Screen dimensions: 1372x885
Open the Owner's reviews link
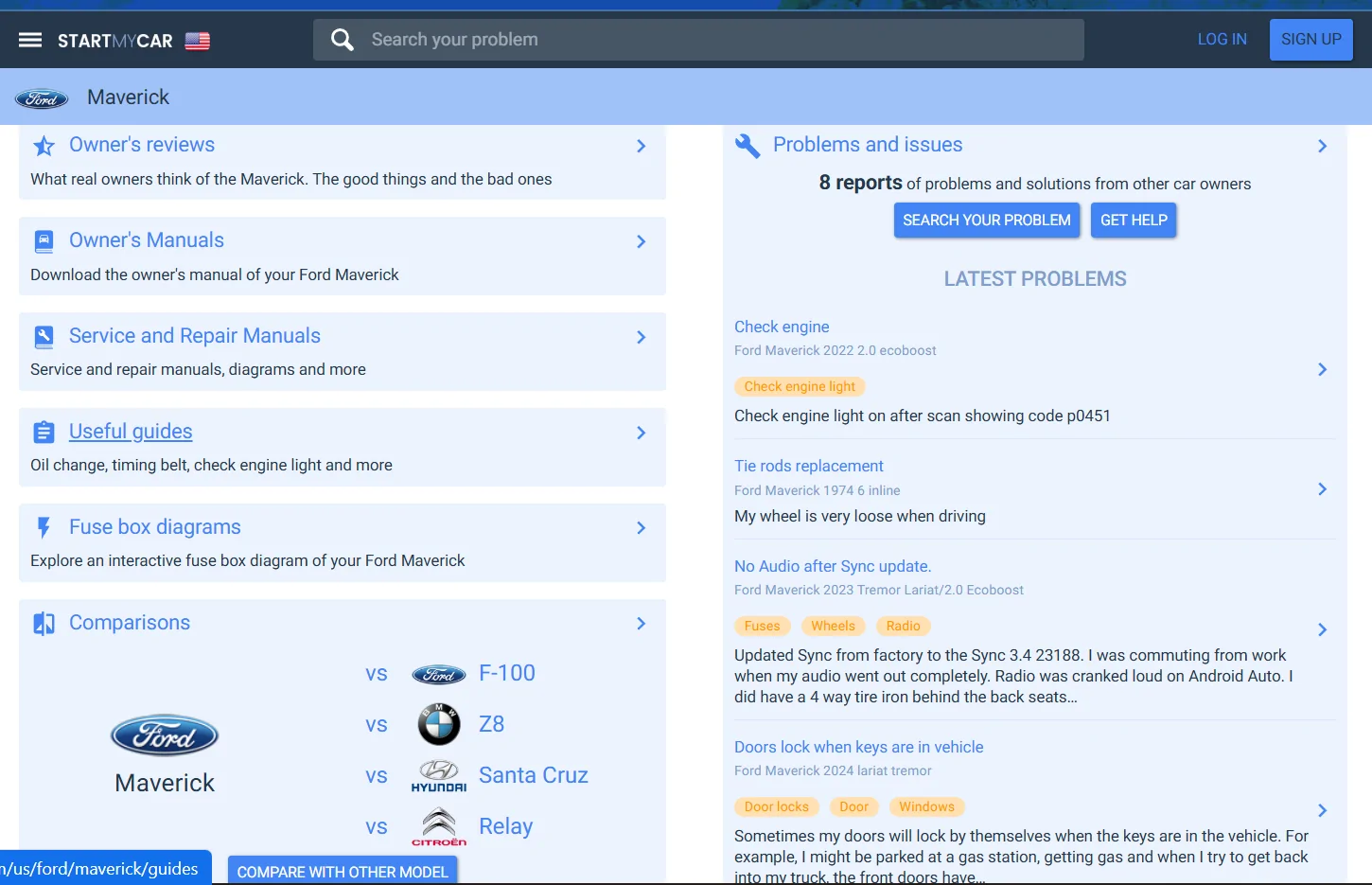(142, 145)
